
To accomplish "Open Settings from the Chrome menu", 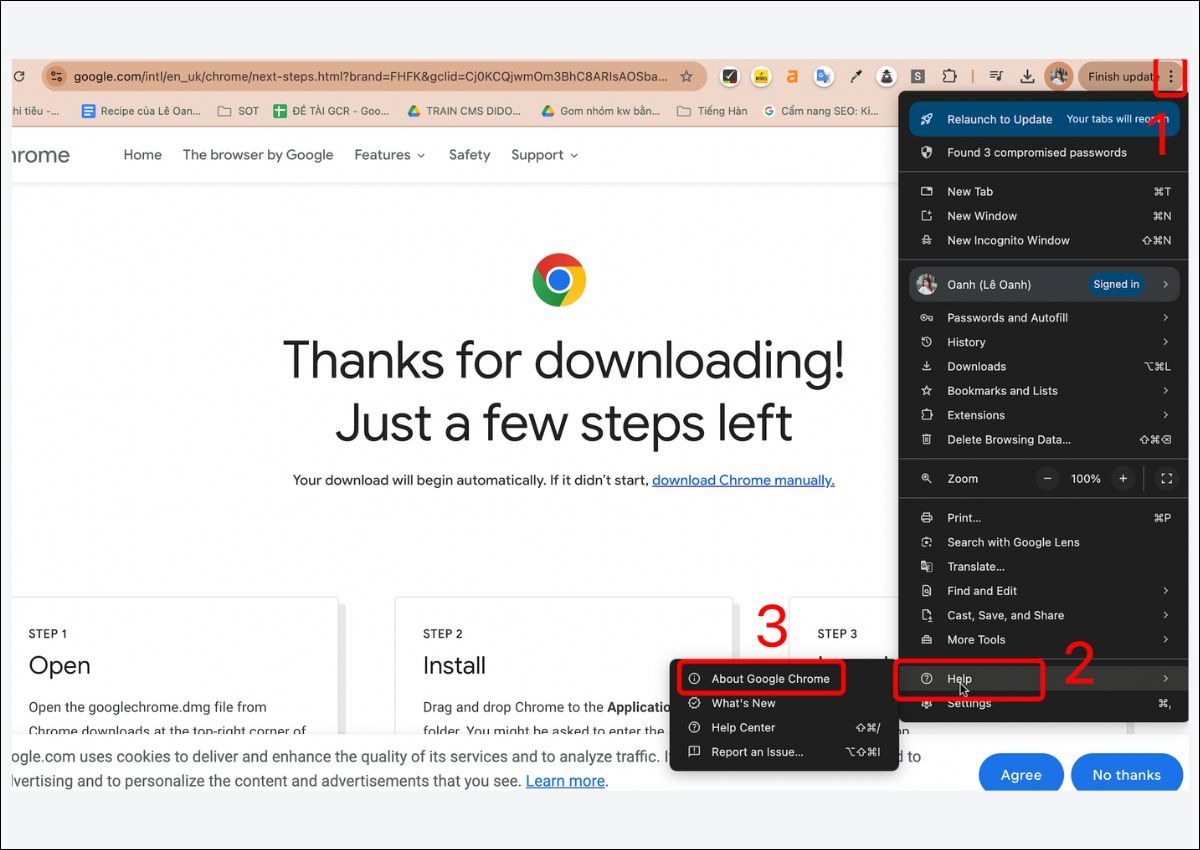I will coord(1044,703).
